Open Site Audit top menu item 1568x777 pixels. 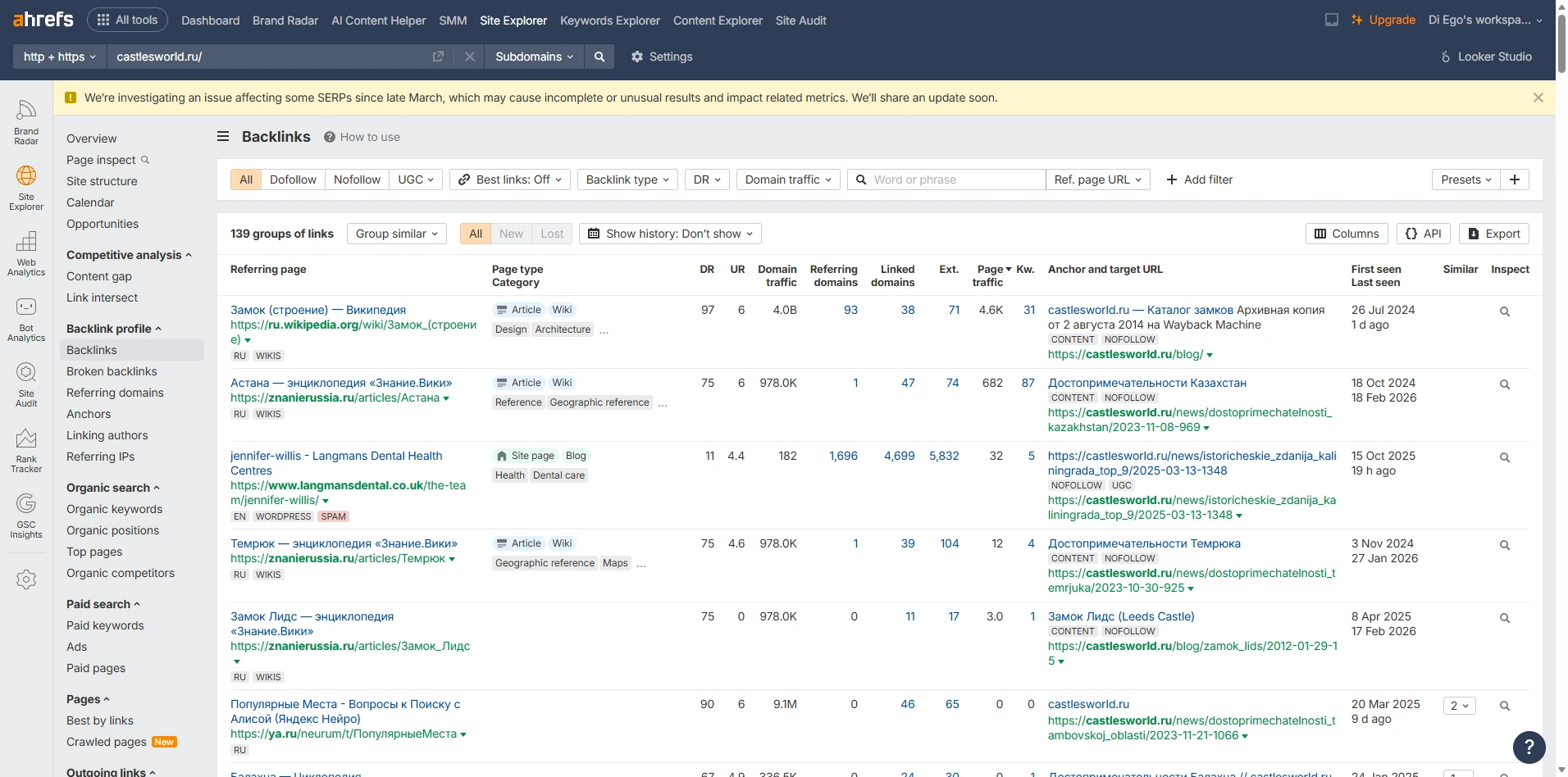(x=801, y=20)
